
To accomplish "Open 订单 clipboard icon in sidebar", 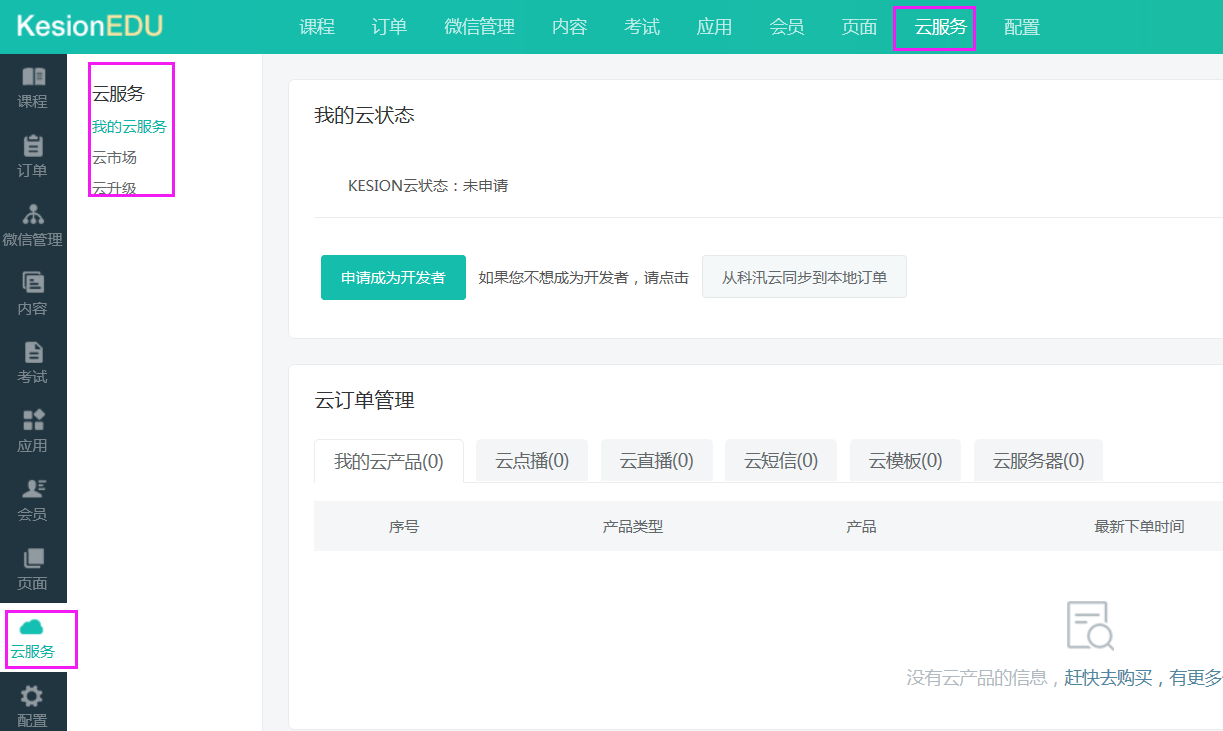I will click(x=33, y=146).
